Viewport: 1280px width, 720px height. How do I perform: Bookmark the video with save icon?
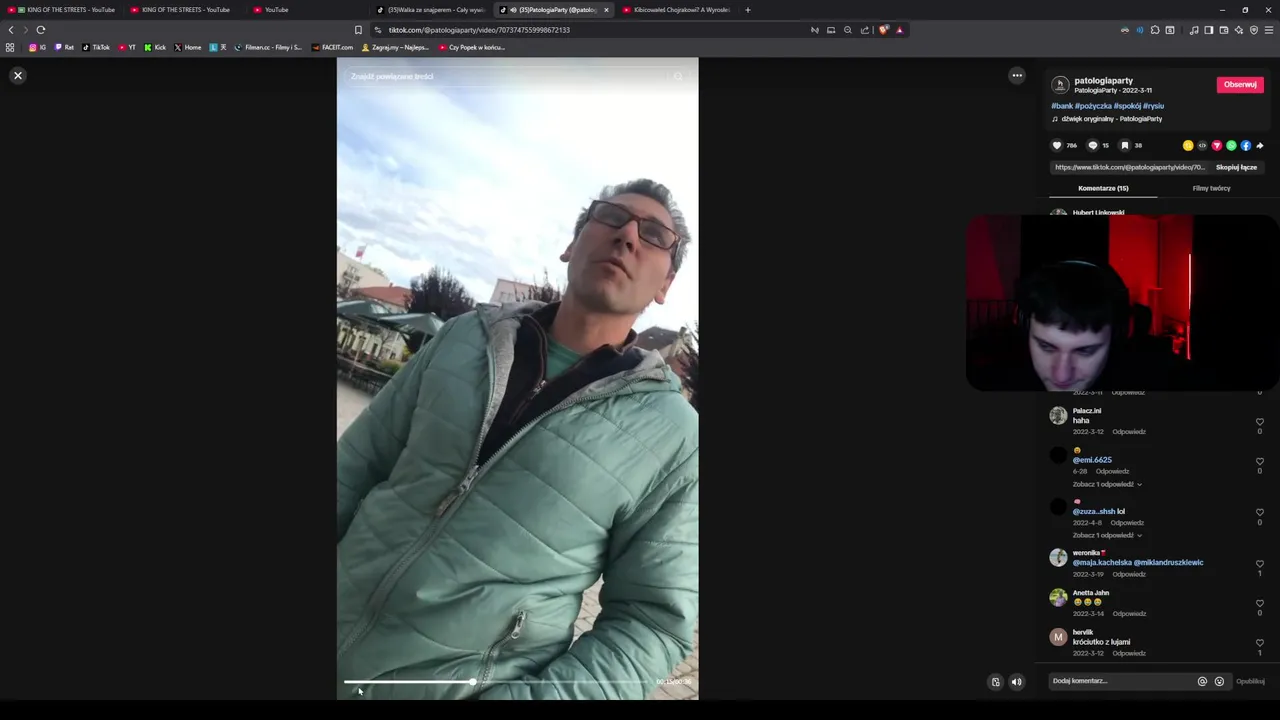point(1125,145)
